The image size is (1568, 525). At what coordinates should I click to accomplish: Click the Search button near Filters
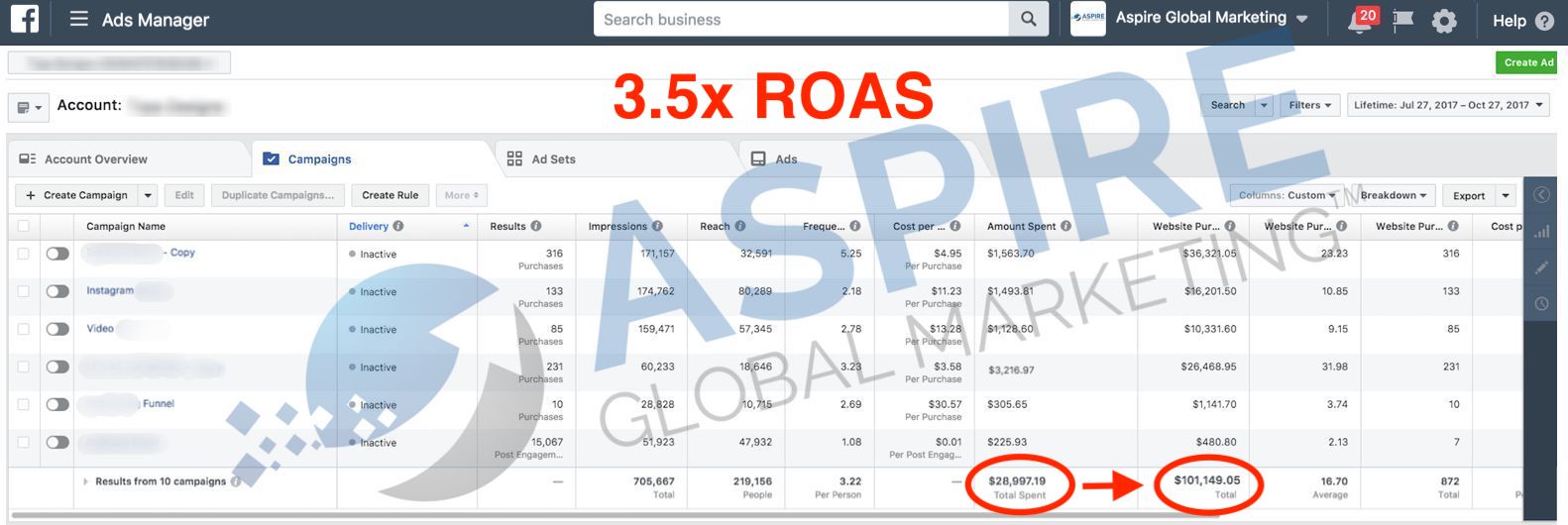[x=1227, y=105]
